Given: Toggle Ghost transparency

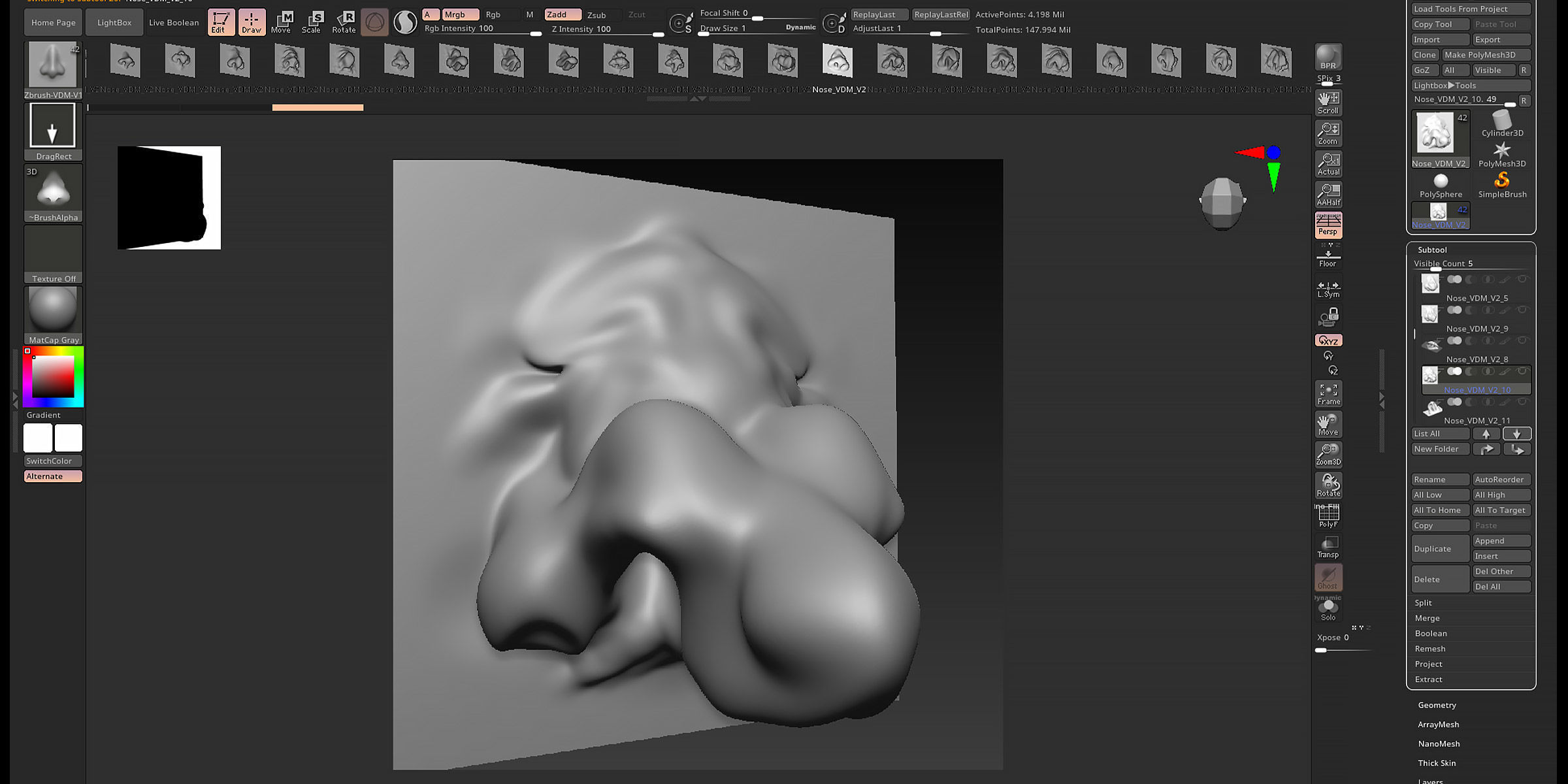Looking at the screenshot, I should coord(1328,578).
